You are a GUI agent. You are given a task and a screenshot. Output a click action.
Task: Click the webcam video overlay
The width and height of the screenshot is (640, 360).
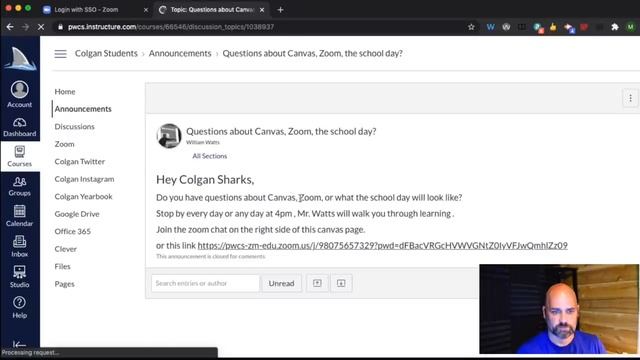[559, 309]
